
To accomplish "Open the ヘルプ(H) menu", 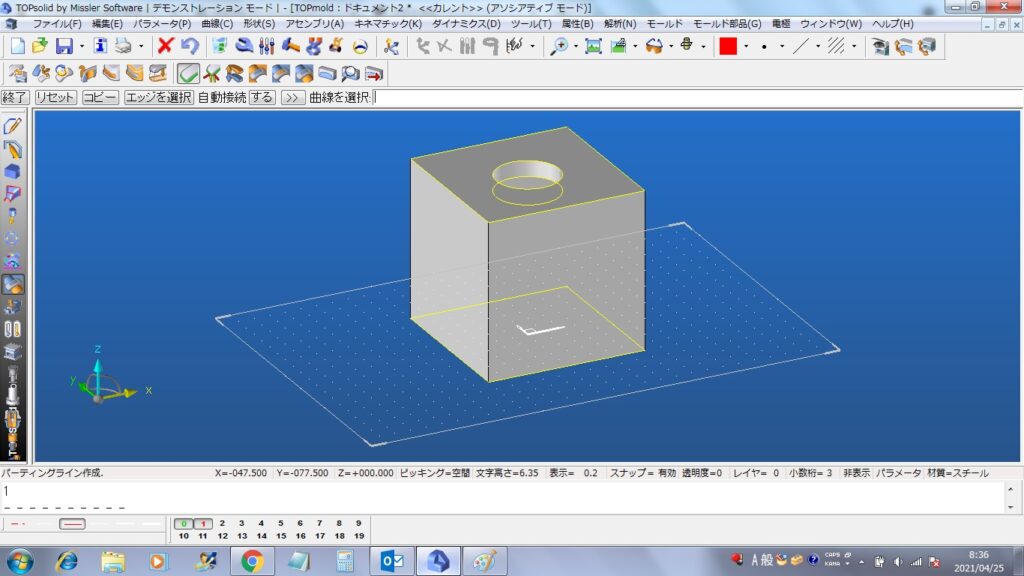I will (x=893, y=24).
